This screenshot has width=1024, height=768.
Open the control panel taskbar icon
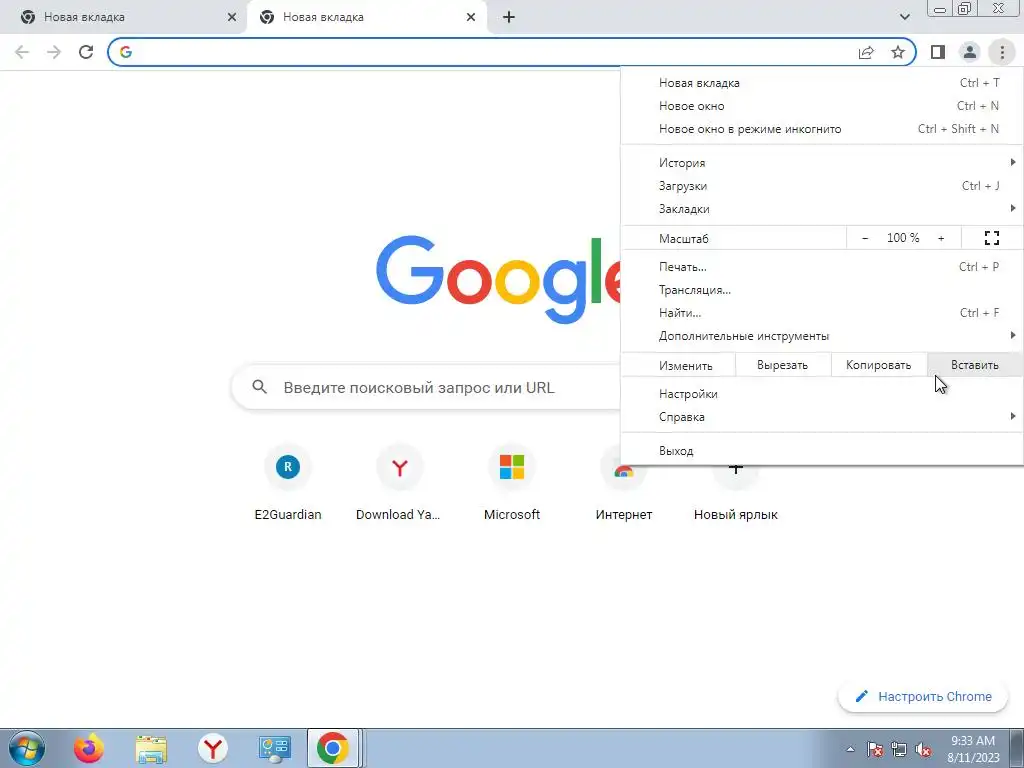tap(274, 748)
